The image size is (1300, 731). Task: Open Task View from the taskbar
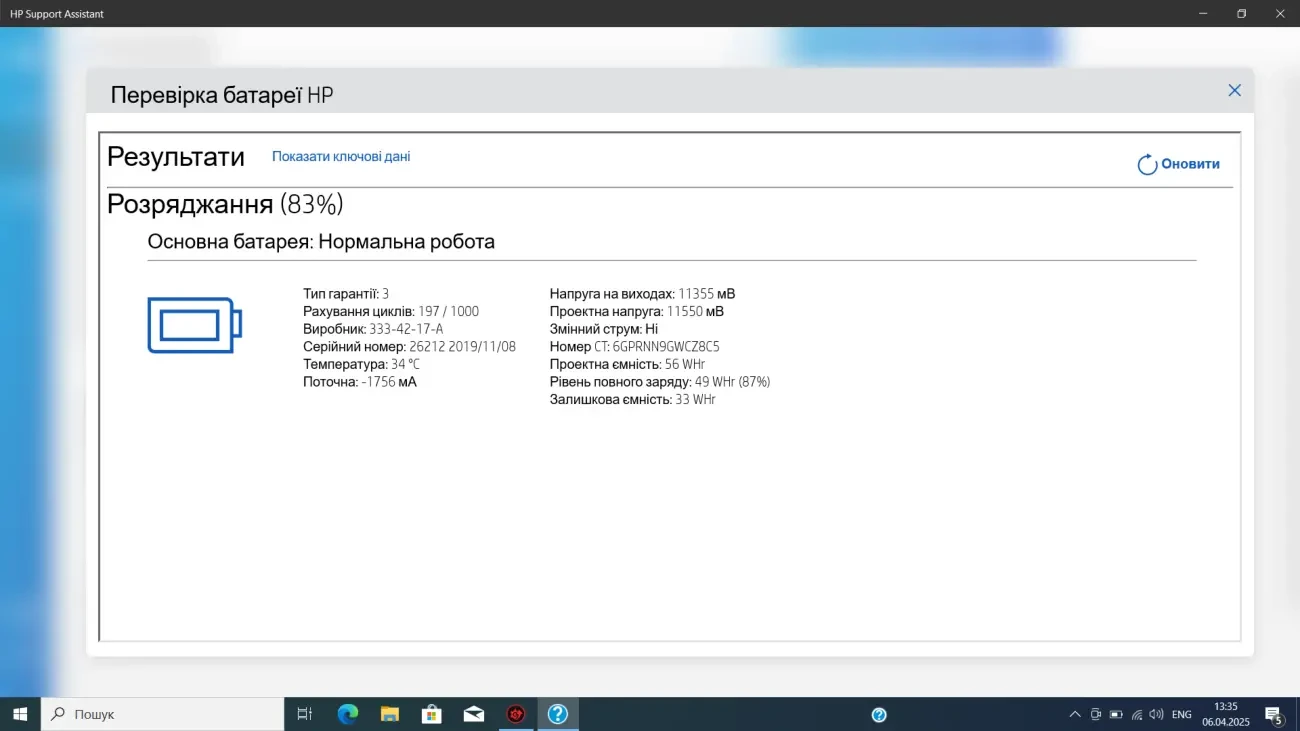coord(305,714)
